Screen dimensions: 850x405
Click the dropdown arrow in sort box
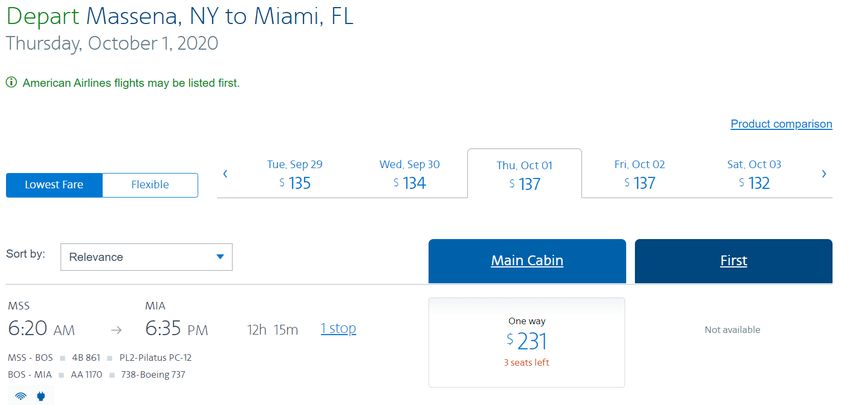tap(220, 257)
